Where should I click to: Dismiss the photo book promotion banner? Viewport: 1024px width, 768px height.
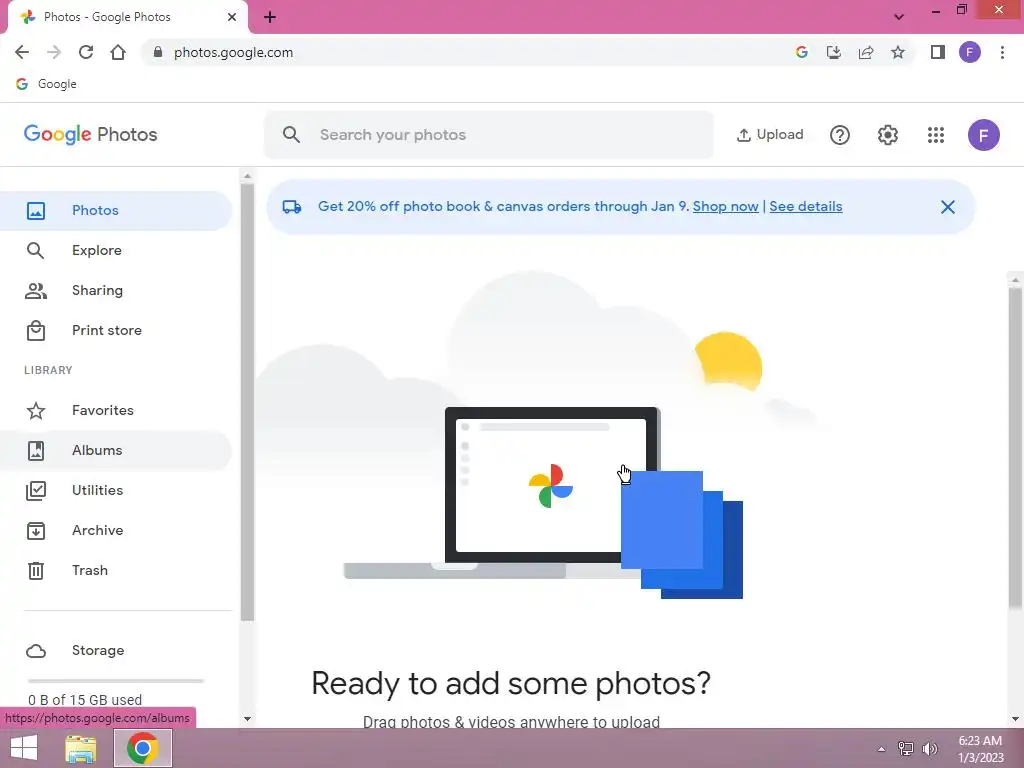pos(948,207)
